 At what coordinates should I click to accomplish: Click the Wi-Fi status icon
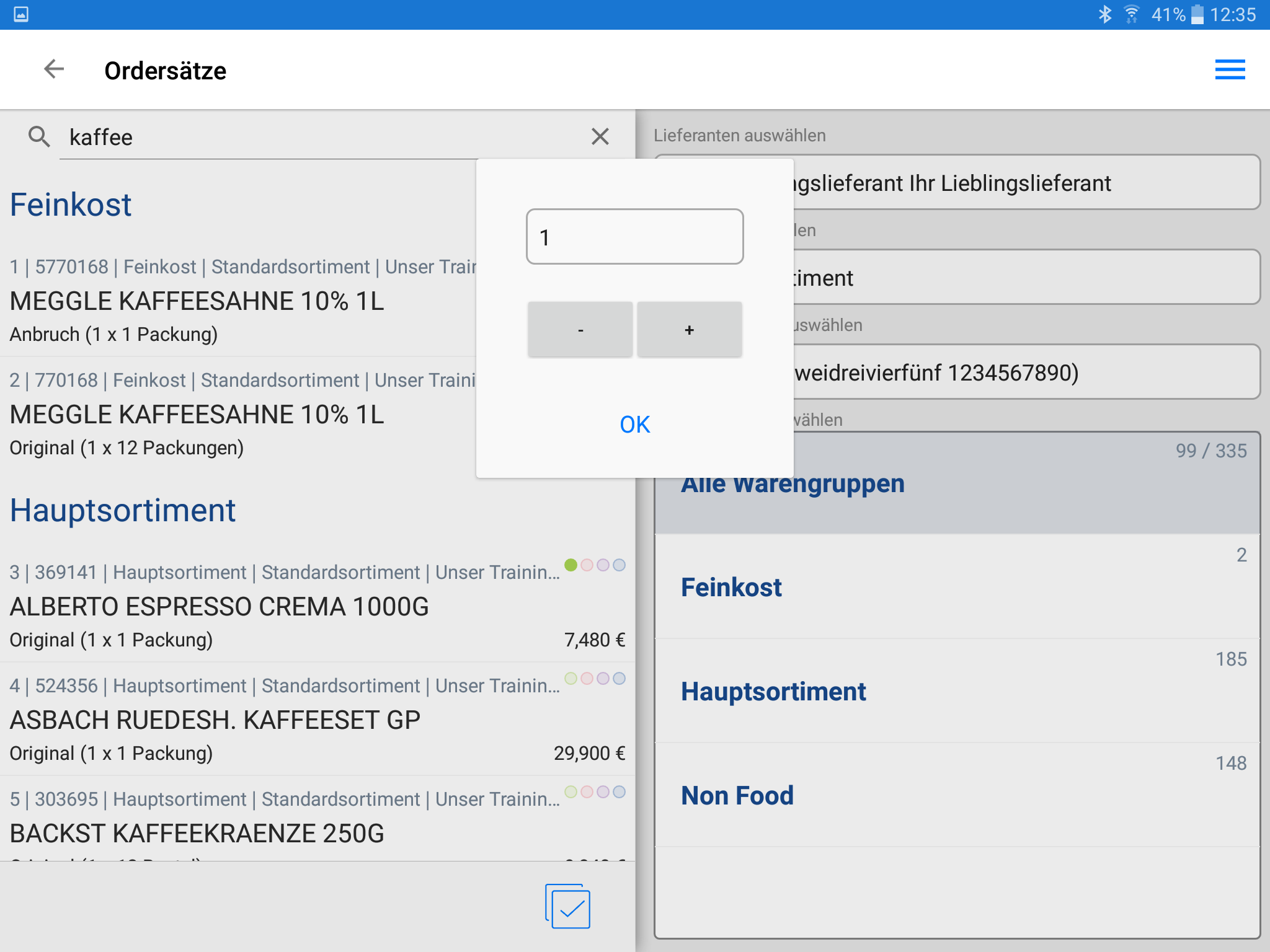pos(1132,14)
